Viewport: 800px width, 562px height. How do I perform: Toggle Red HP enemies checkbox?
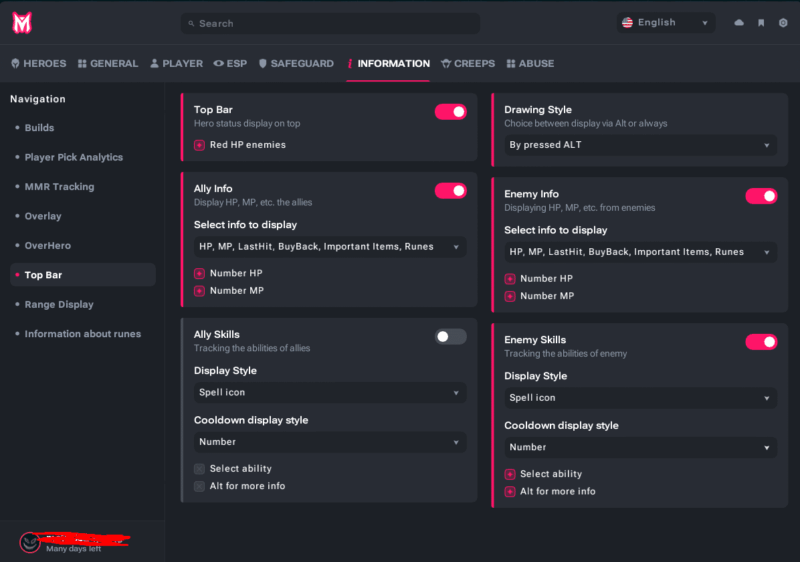199,145
